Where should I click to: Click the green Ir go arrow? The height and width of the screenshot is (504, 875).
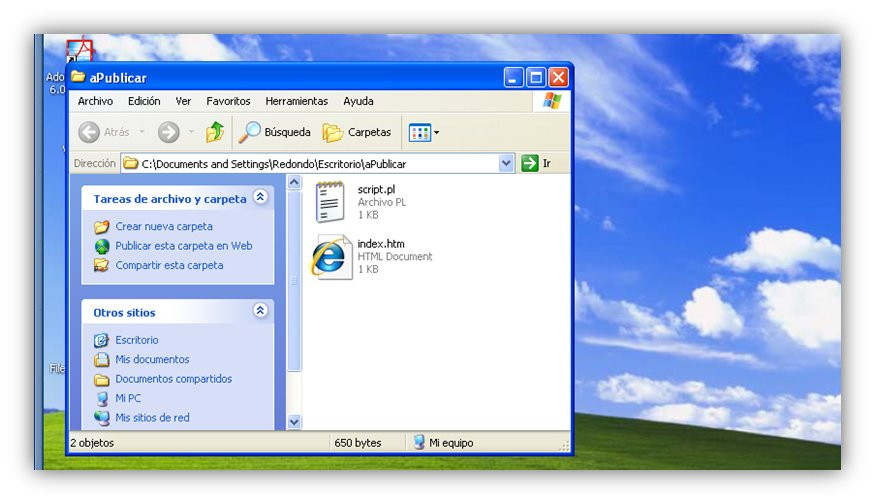click(x=529, y=164)
